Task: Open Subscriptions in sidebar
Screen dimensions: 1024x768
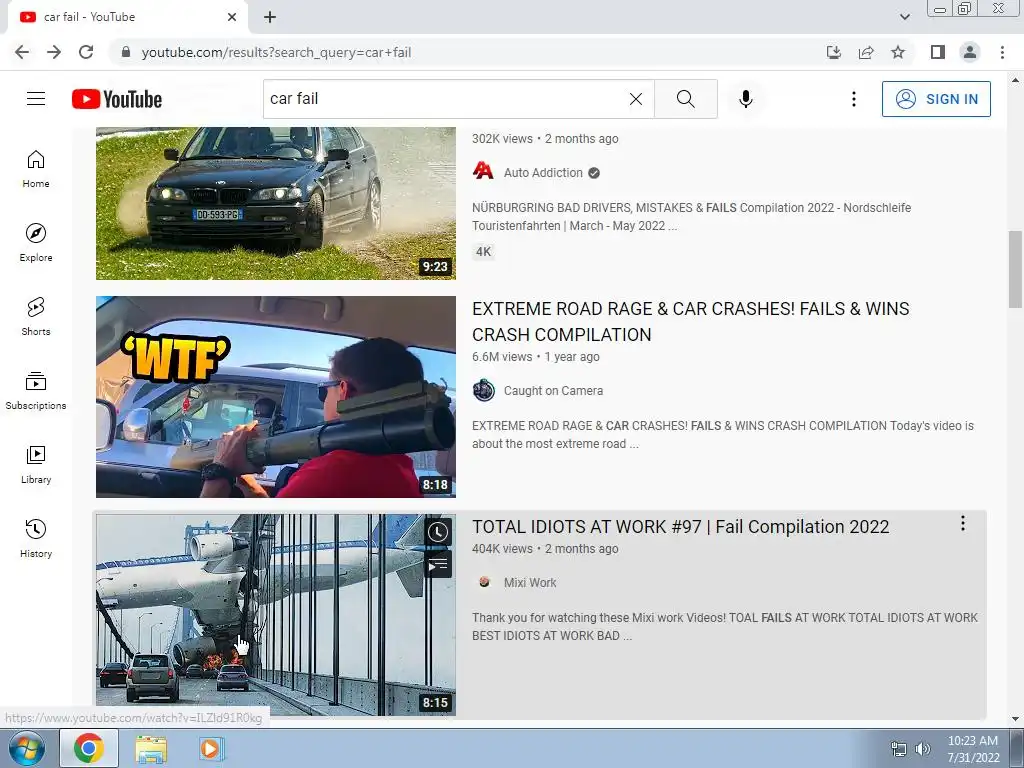Action: coord(36,391)
